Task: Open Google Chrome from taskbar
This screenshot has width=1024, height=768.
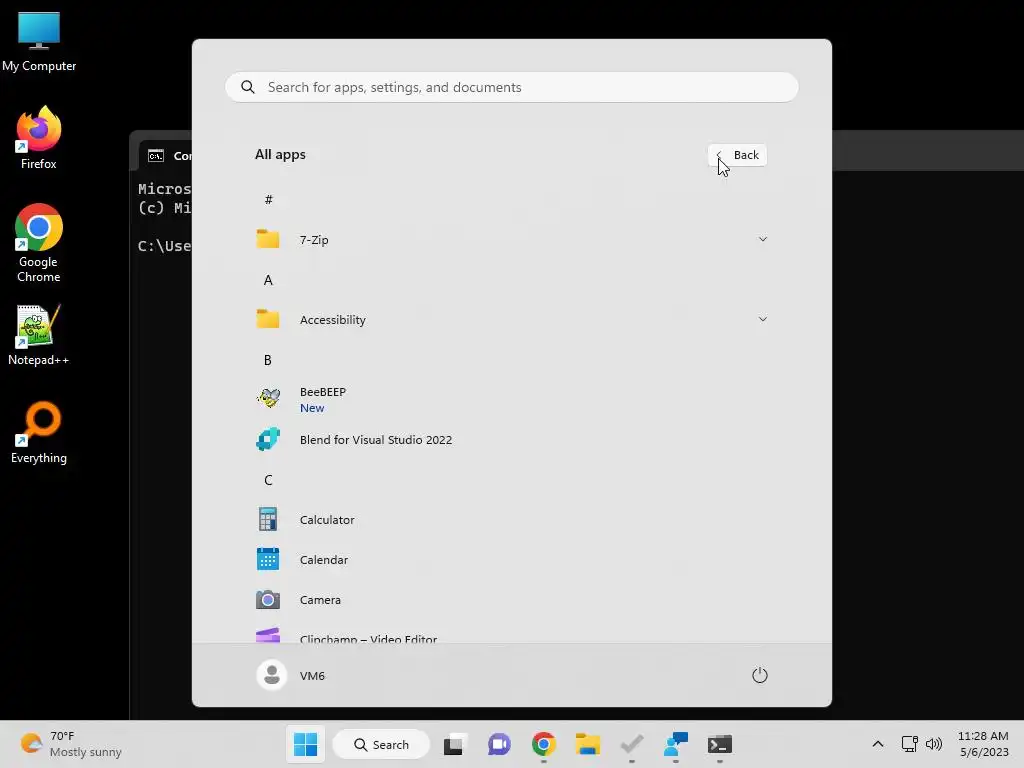Action: coord(543,744)
